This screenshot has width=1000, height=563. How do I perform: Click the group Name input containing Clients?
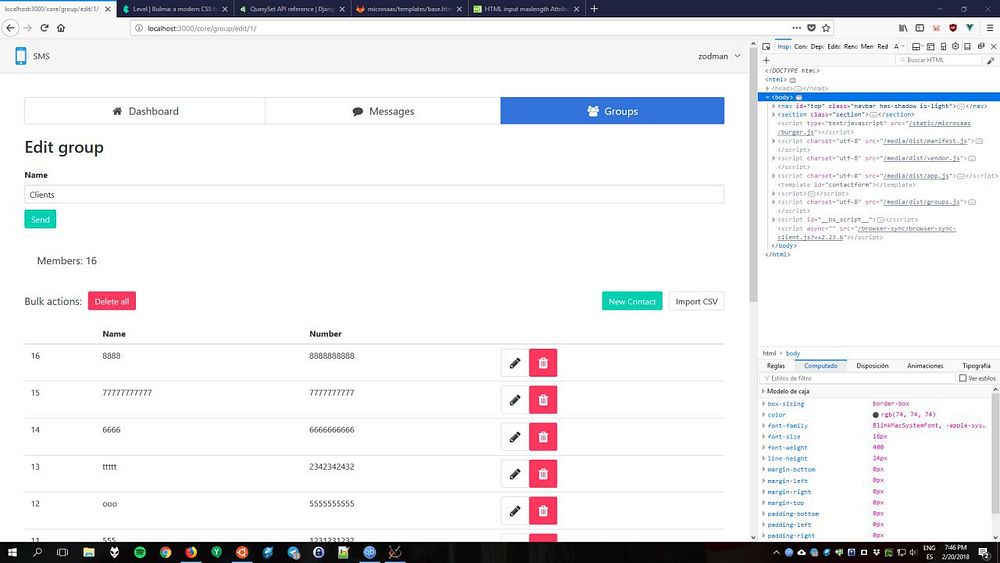(x=374, y=194)
